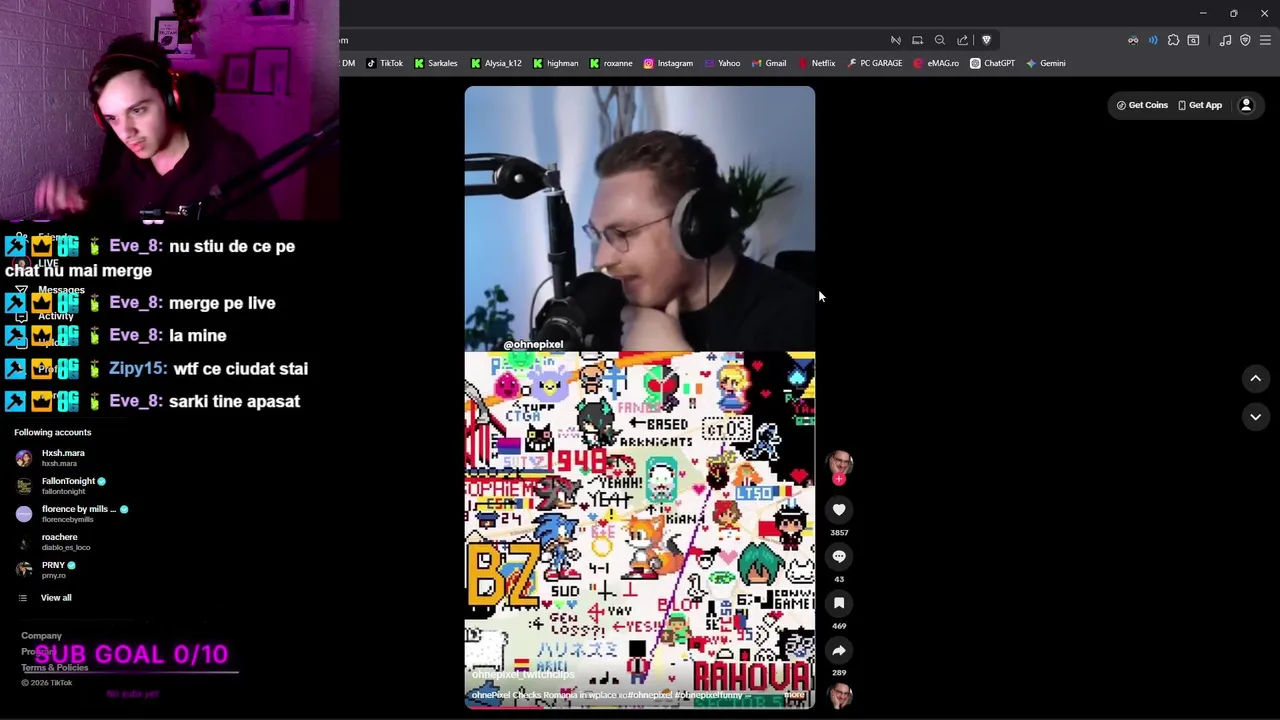Click @ohnepixel handle on video
Screen dimensions: 1280x720
(533, 344)
